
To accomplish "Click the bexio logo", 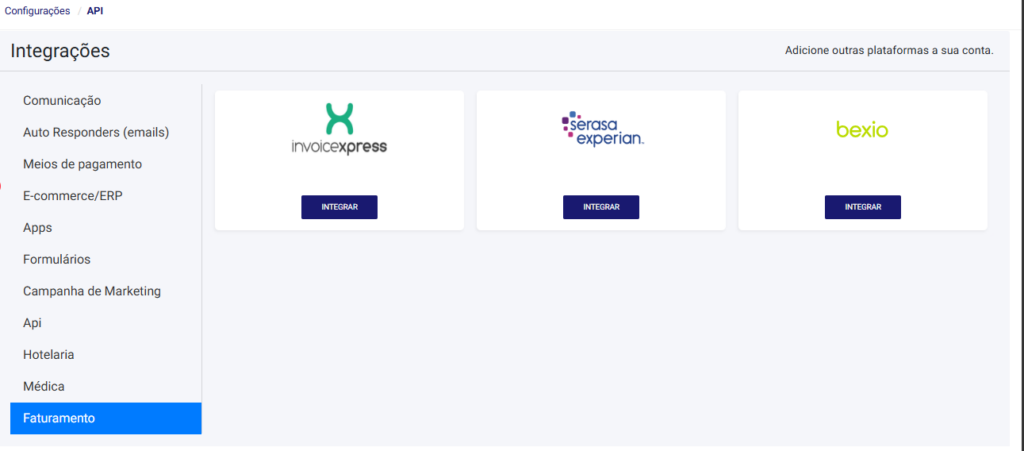I will point(862,129).
